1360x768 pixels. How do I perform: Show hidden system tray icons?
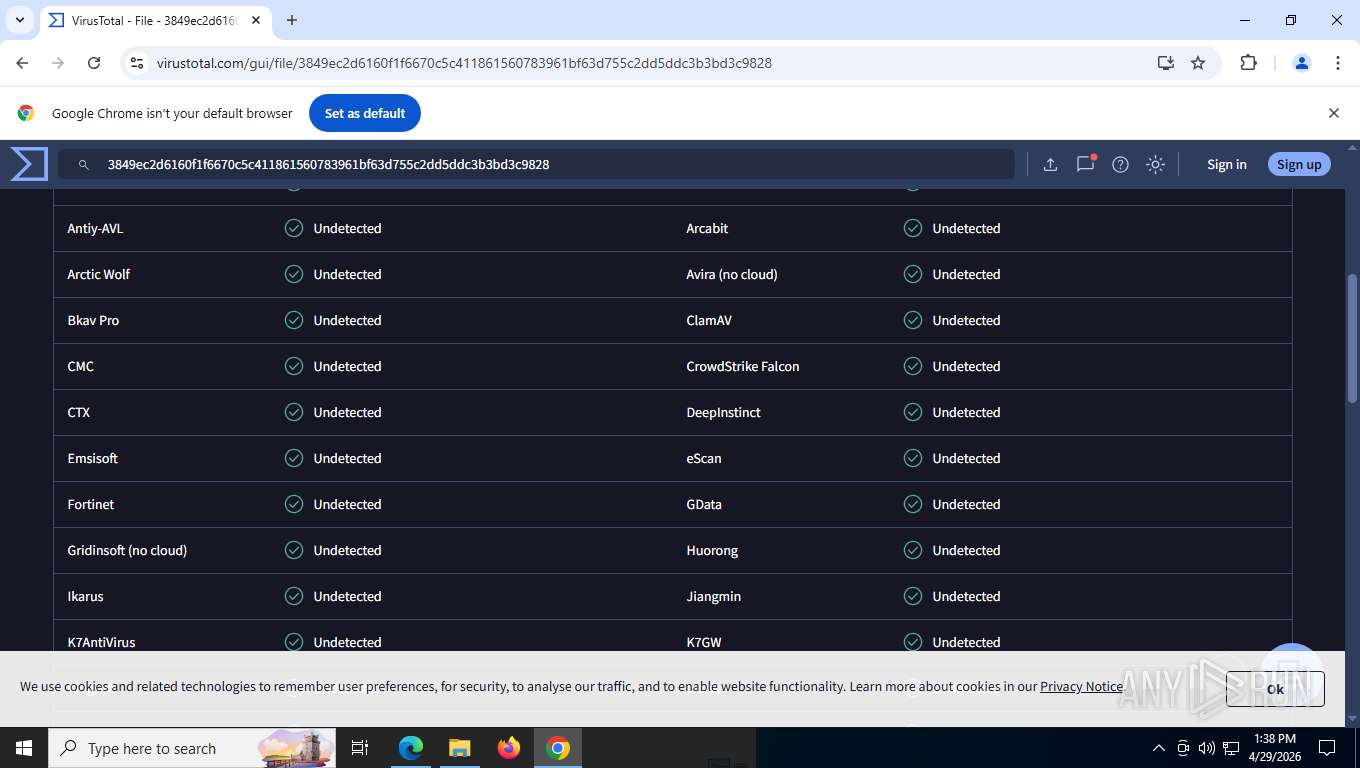pos(1159,748)
